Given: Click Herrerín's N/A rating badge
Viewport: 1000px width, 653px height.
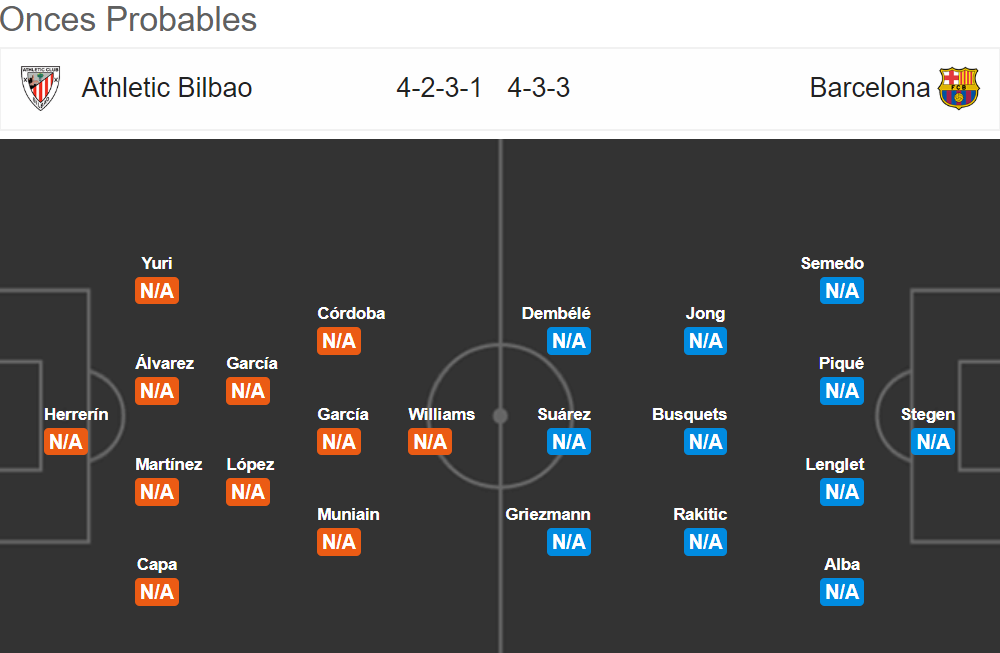Looking at the screenshot, I should (x=66, y=441).
